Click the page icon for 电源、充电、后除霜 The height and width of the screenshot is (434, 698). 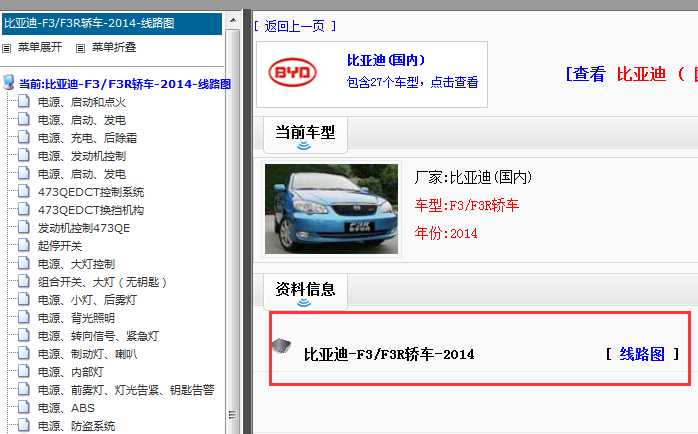click(x=24, y=138)
